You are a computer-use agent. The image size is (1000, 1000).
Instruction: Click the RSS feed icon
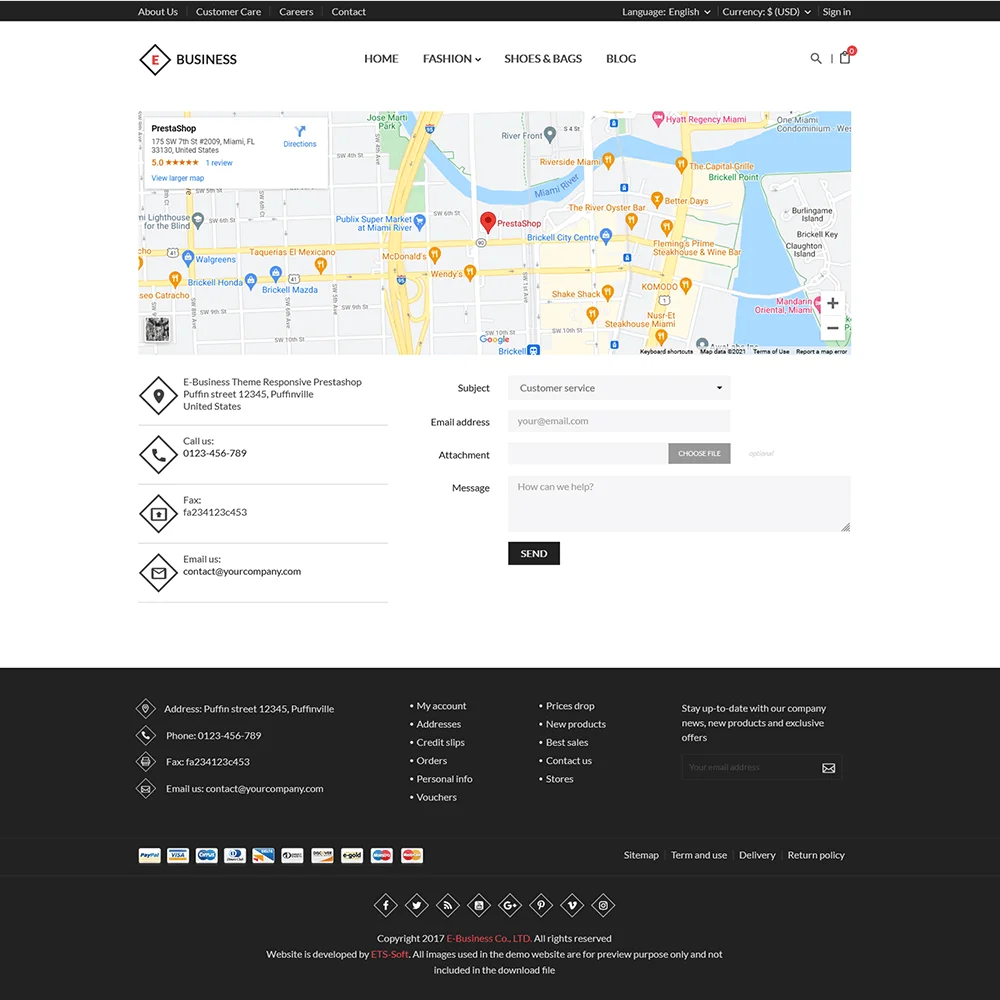coord(448,906)
